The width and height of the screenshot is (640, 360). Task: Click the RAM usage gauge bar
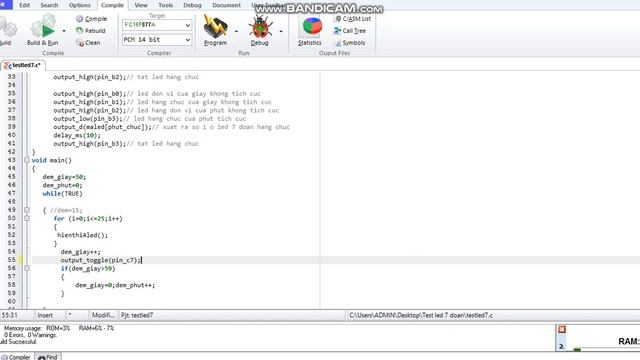pos(606,350)
